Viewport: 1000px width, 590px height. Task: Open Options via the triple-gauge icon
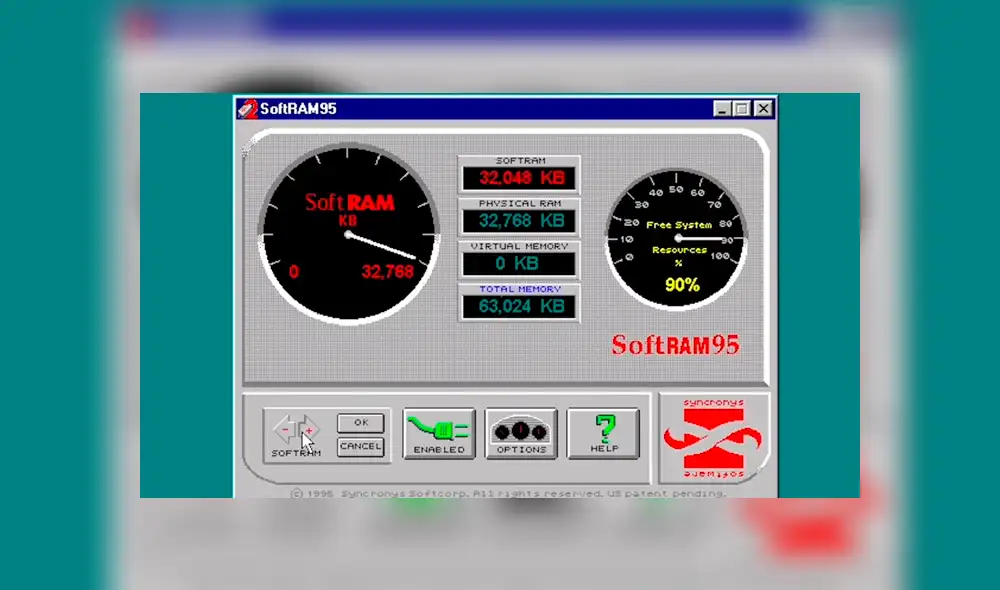click(x=520, y=428)
